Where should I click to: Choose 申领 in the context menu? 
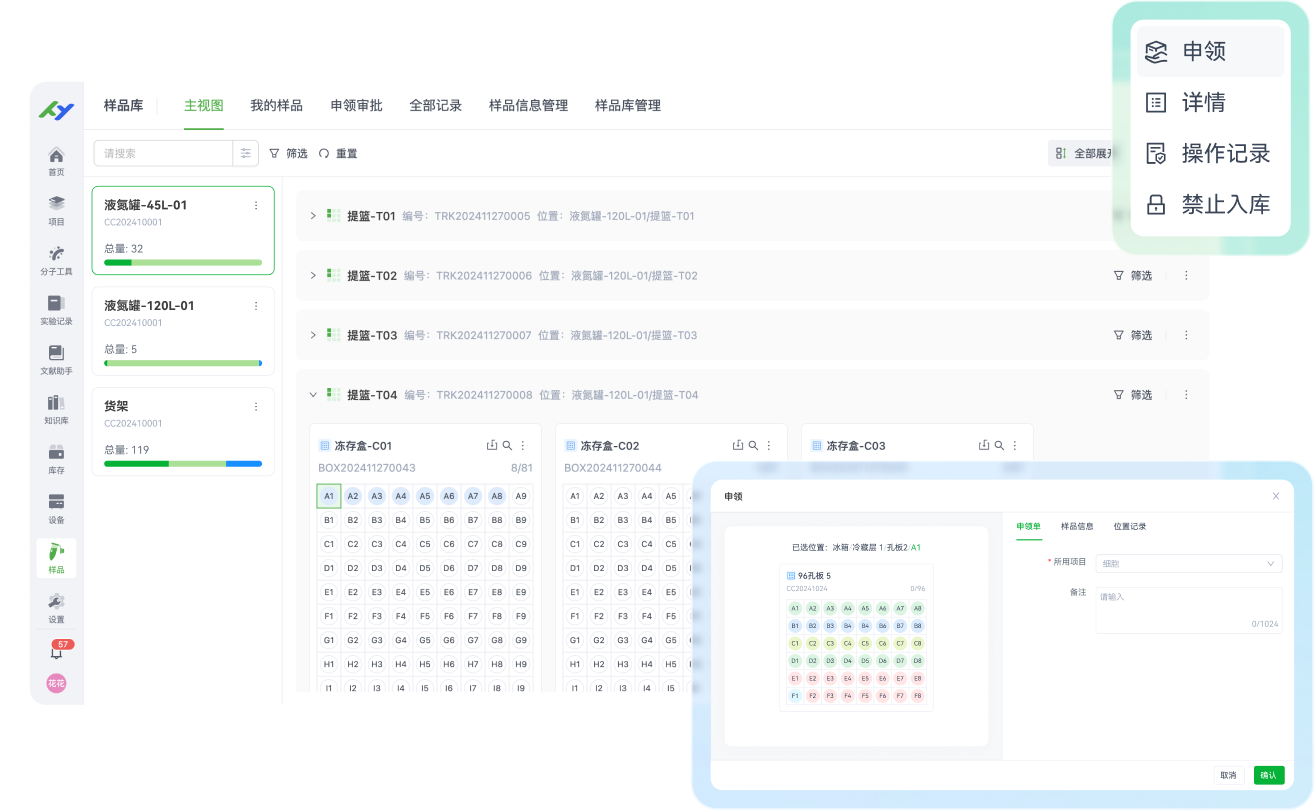click(1210, 51)
